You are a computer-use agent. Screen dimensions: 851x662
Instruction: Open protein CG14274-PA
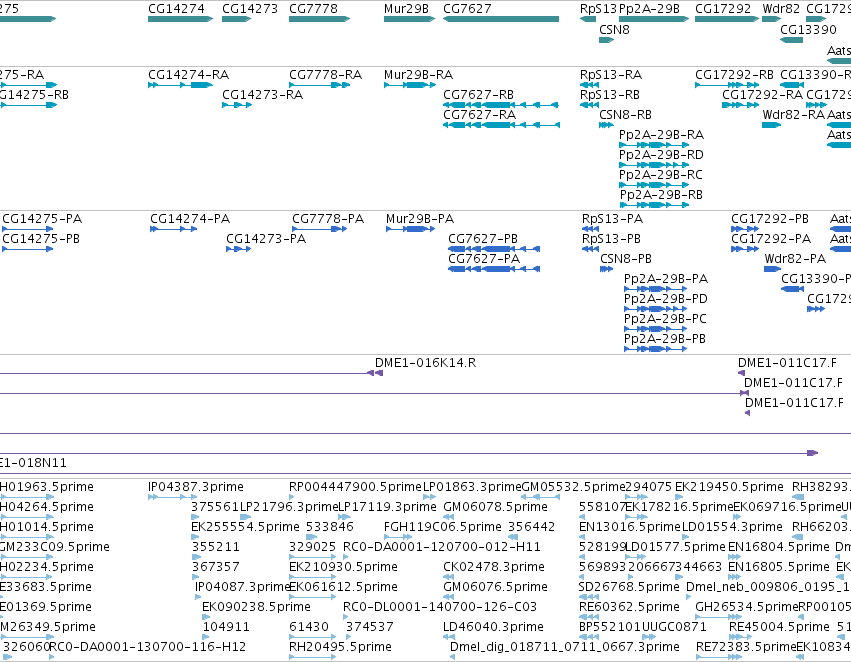190,219
